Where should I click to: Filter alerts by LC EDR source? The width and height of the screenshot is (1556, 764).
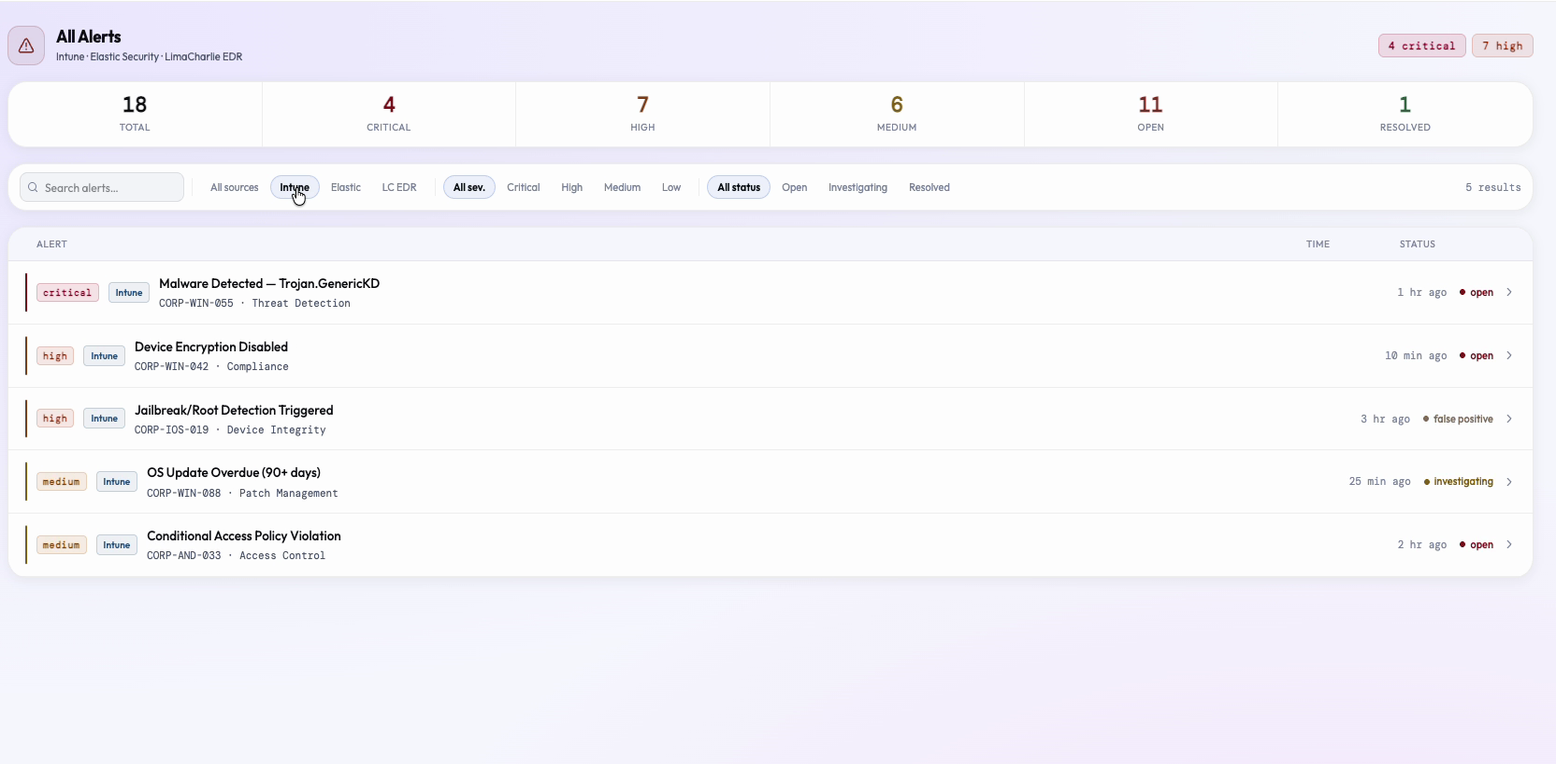tap(399, 187)
